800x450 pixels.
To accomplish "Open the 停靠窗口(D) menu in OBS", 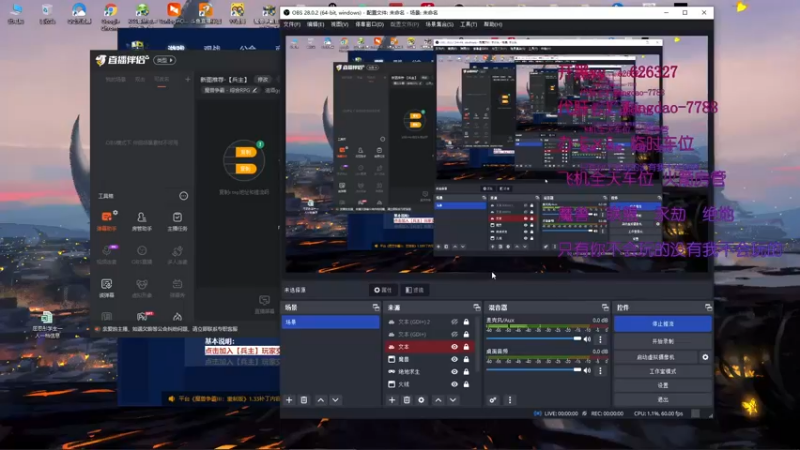I will tap(369, 24).
